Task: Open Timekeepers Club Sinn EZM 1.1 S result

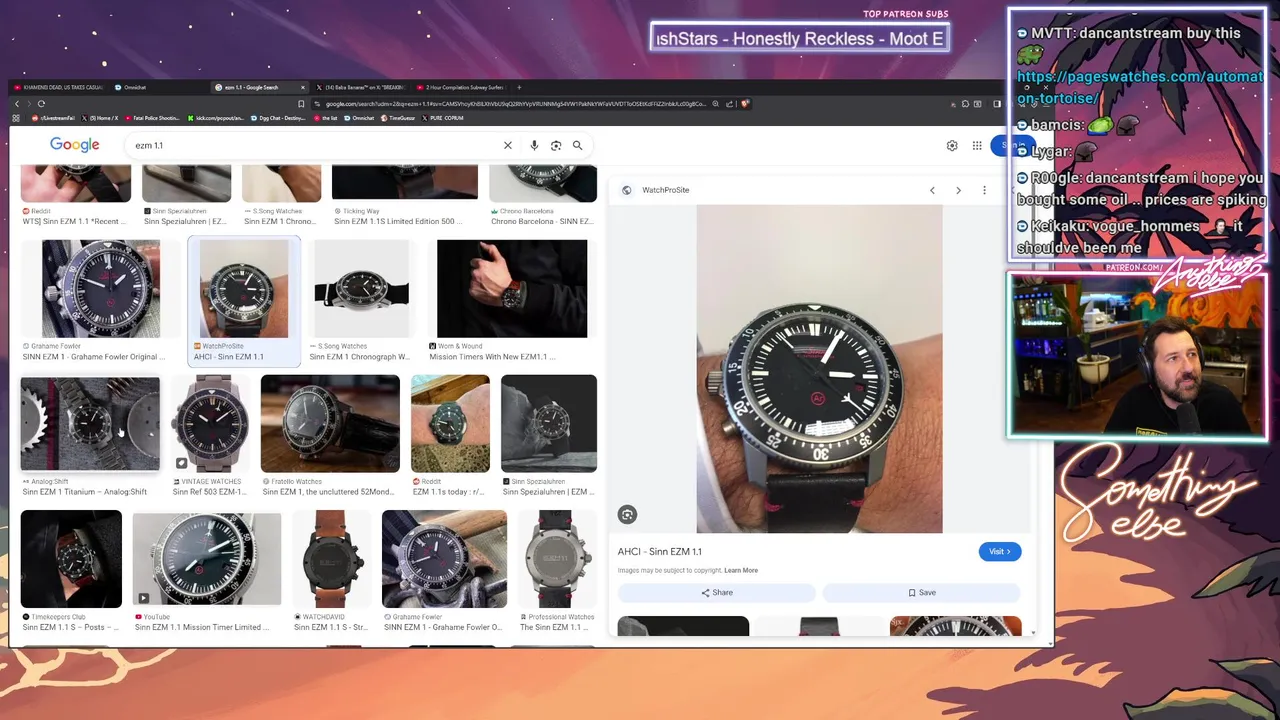Action: (x=71, y=571)
